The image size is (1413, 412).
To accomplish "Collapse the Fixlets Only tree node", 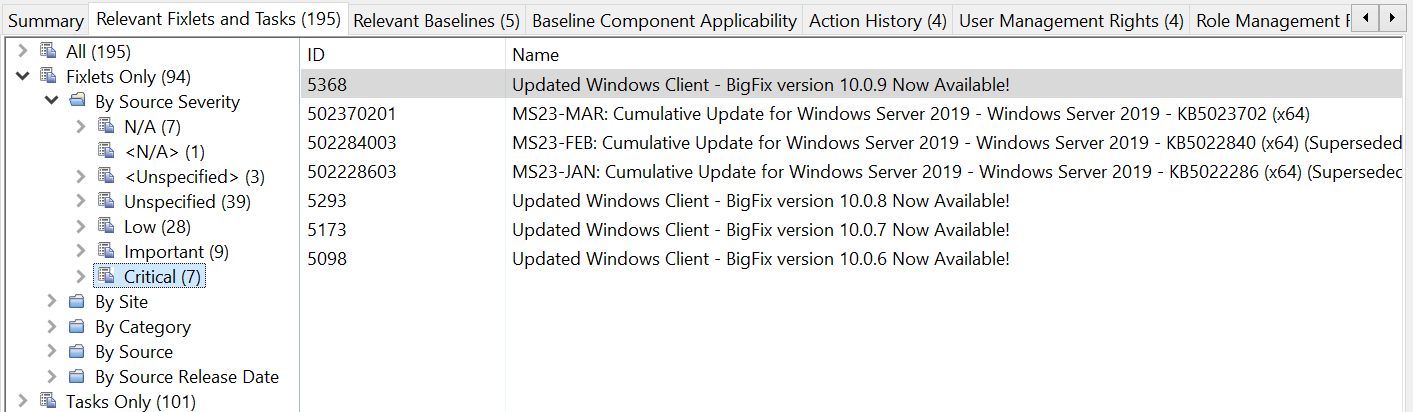I will 22,77.
